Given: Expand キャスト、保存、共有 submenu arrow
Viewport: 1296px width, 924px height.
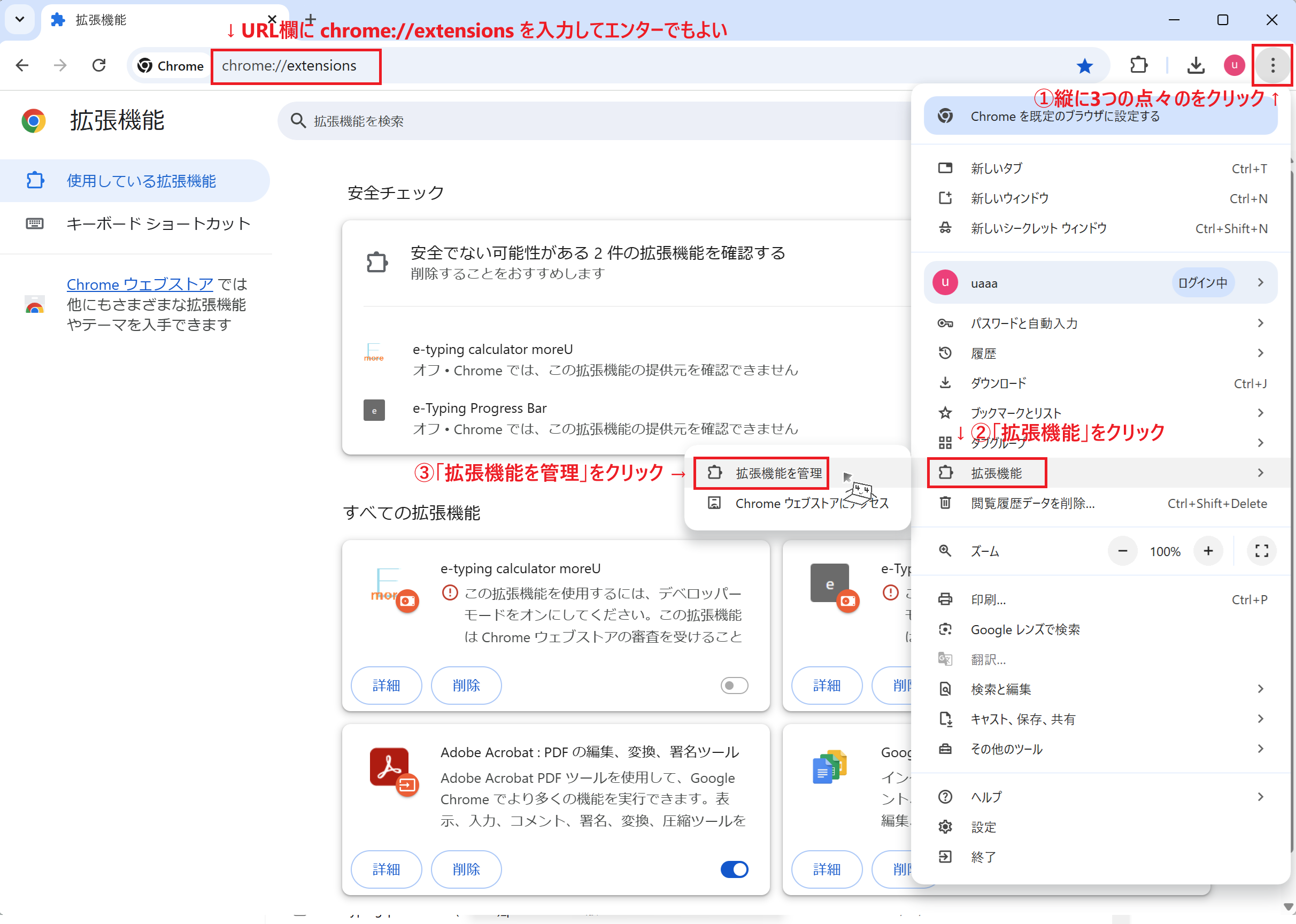Looking at the screenshot, I should (x=1260, y=719).
